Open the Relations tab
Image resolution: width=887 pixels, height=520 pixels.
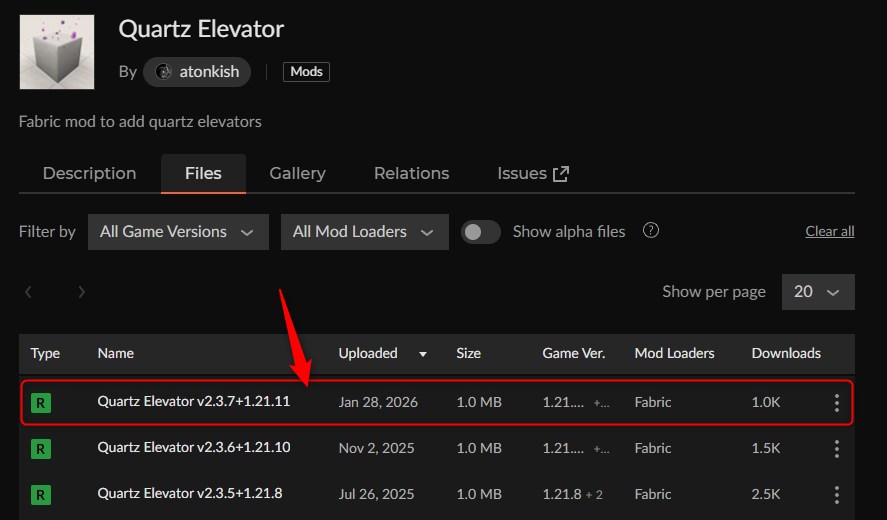pyautogui.click(x=411, y=173)
